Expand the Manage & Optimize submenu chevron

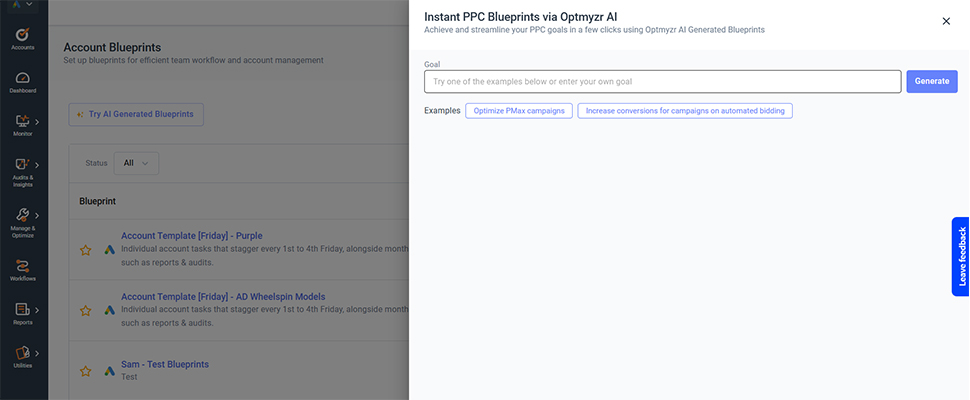(37, 216)
